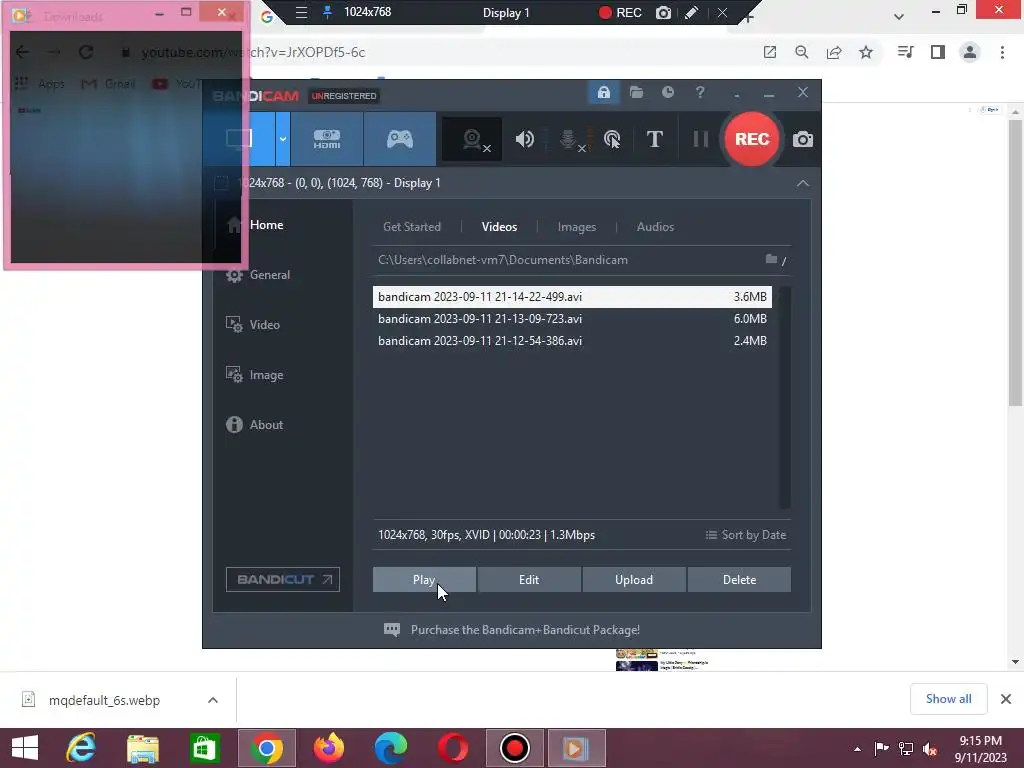The image size is (1024, 768).
Task: Click the Chrome share page icon
Action: [x=834, y=52]
